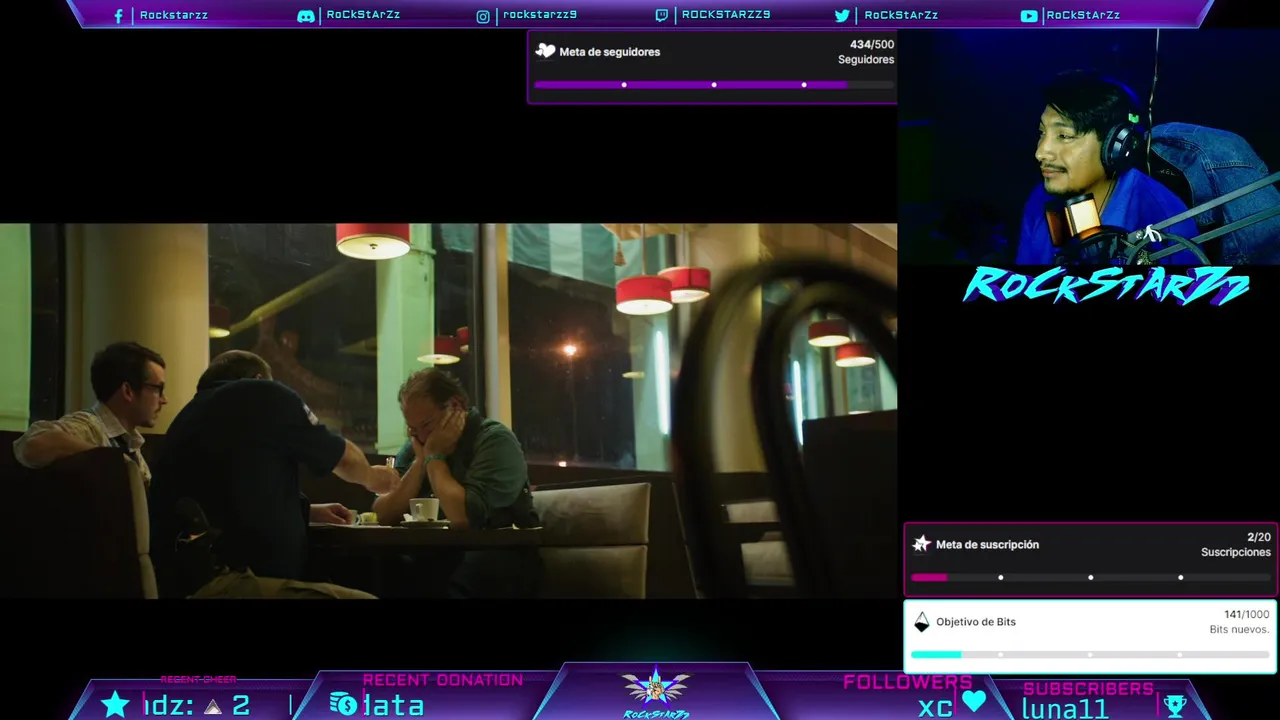Open the Facebook name Rockstarzz
The image size is (1280, 720).
(174, 15)
